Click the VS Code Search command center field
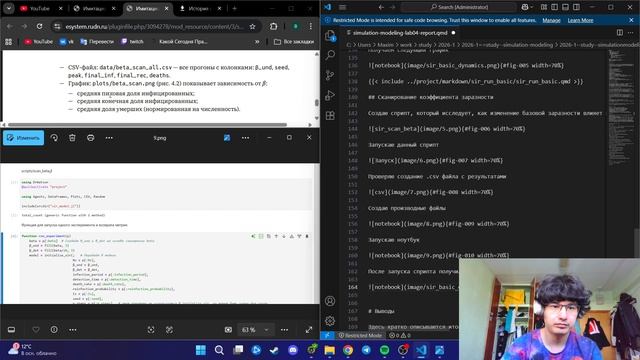 click(459, 7)
